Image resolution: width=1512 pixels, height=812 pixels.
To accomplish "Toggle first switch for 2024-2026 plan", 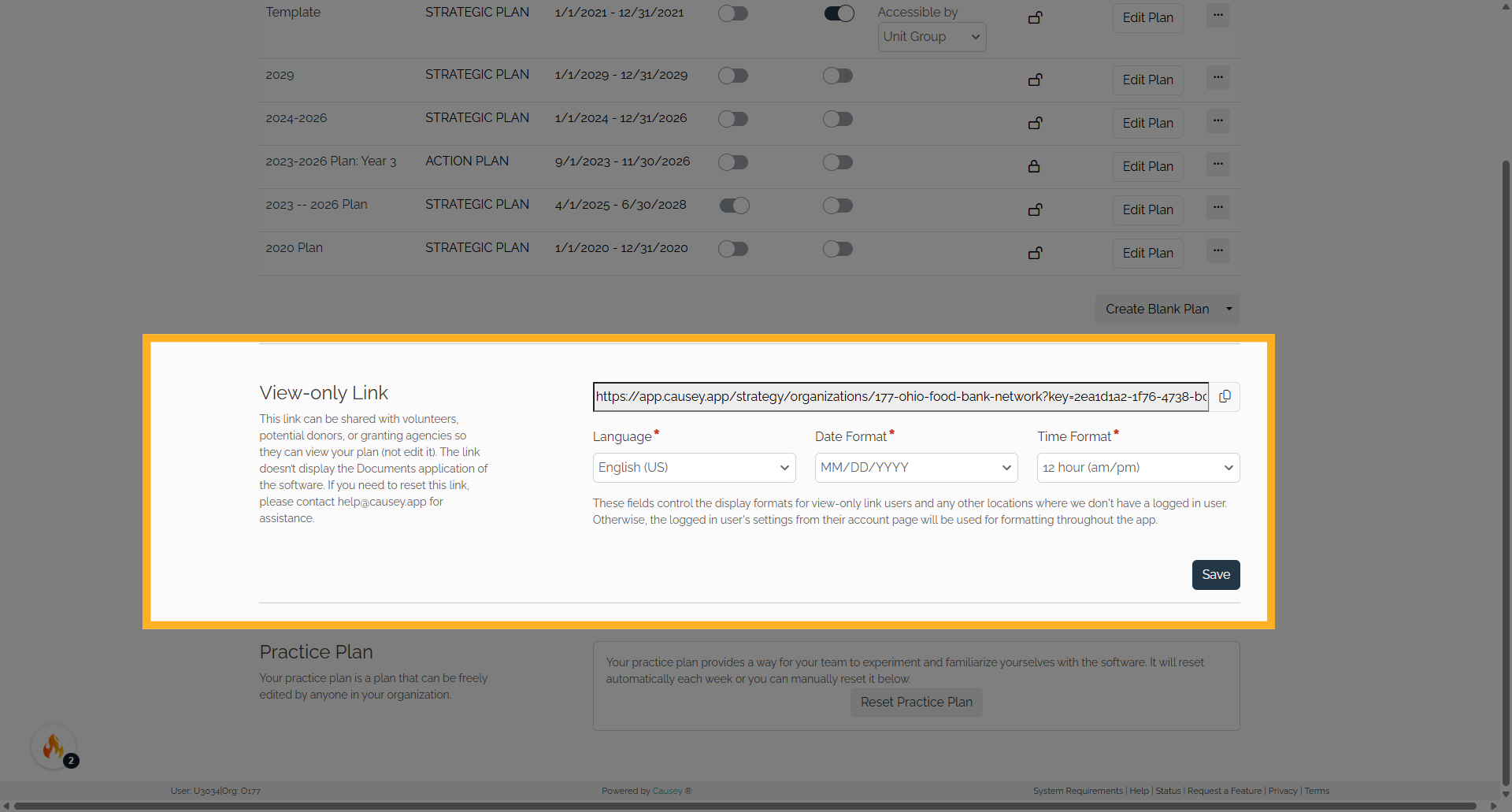I will coord(733,119).
